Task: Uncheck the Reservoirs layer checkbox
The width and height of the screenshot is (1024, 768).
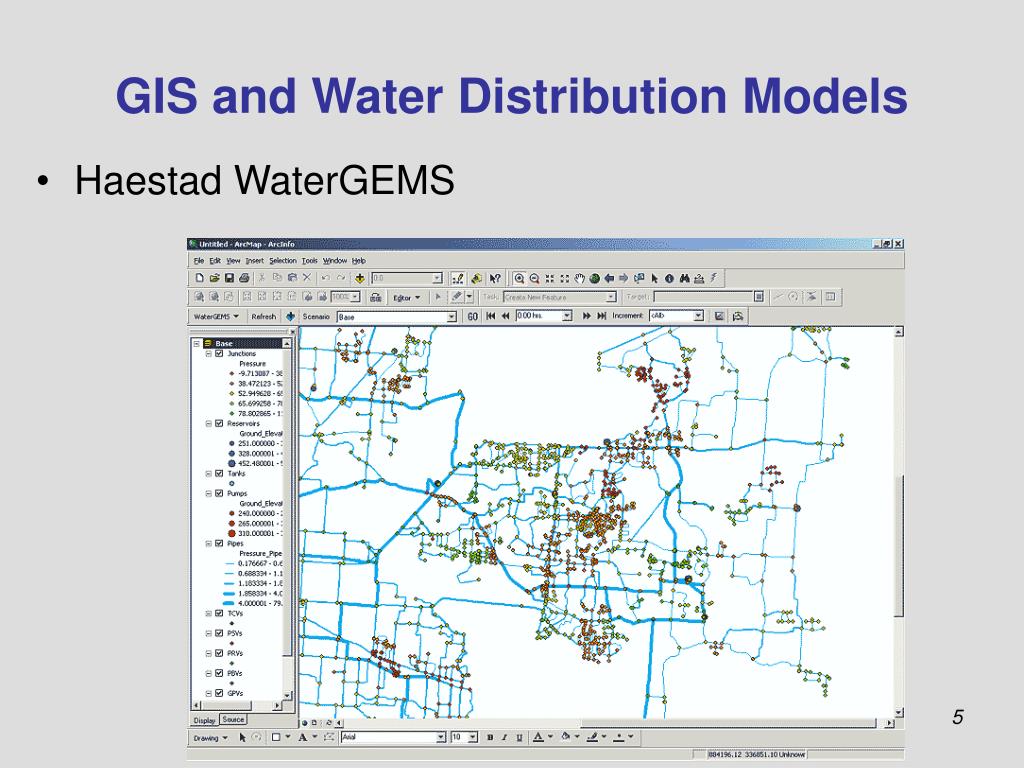Action: (x=219, y=423)
